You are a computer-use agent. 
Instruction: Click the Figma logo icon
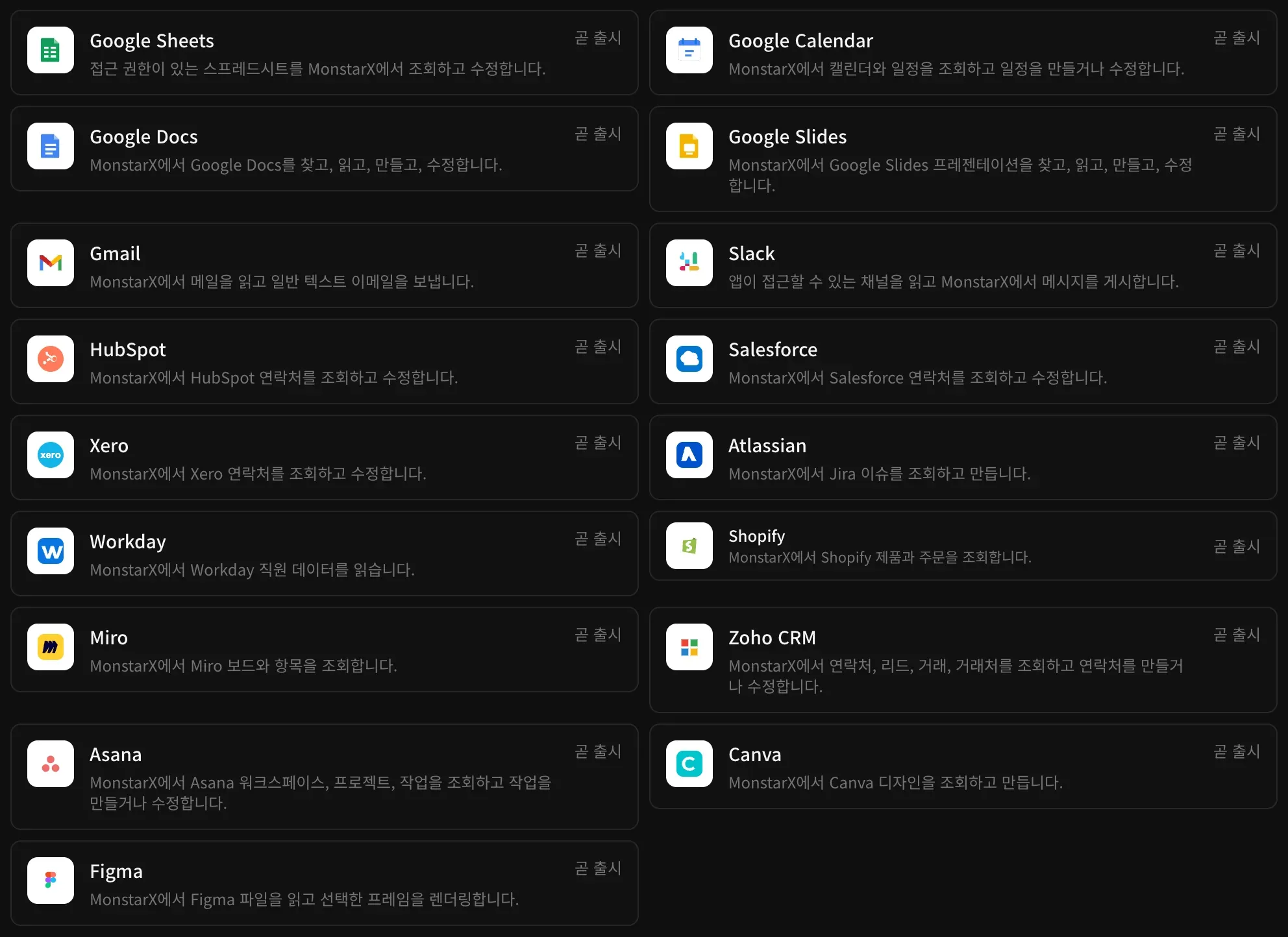tap(51, 881)
